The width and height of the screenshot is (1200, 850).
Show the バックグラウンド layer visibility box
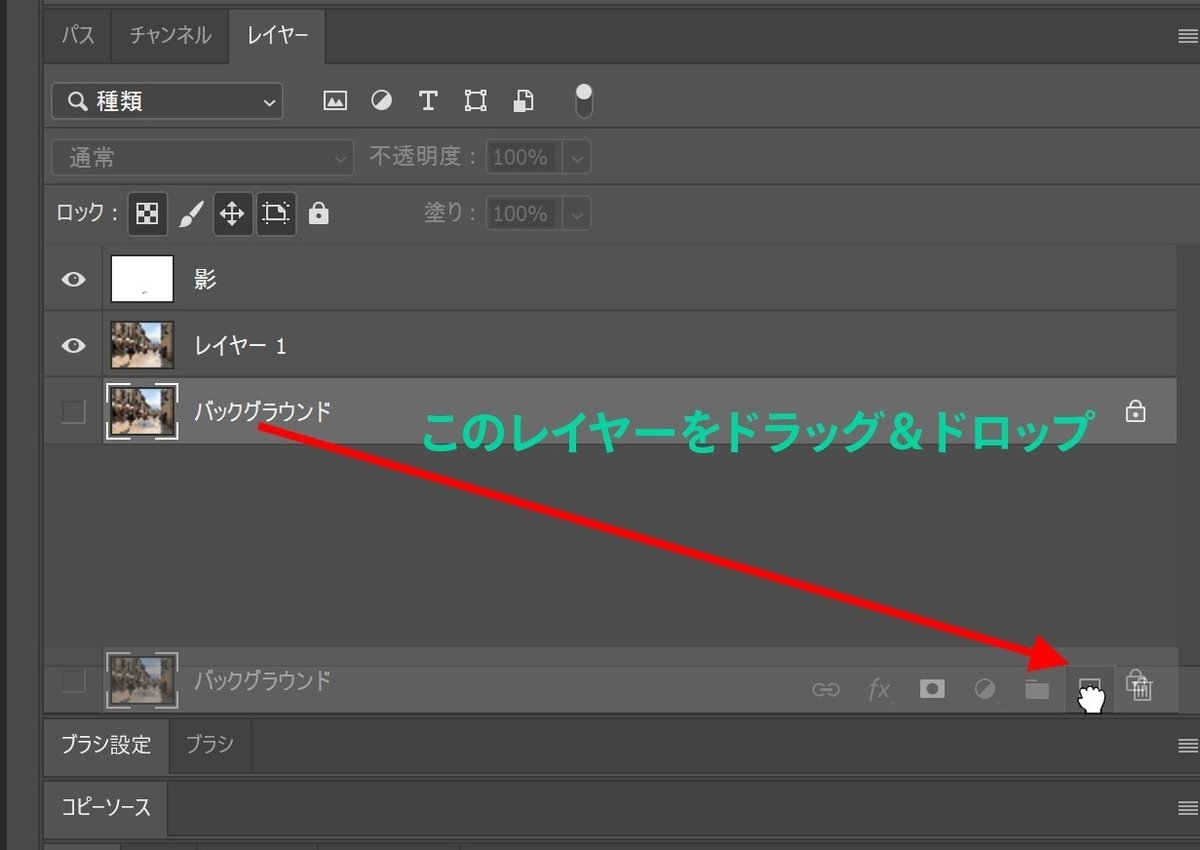[x=73, y=411]
